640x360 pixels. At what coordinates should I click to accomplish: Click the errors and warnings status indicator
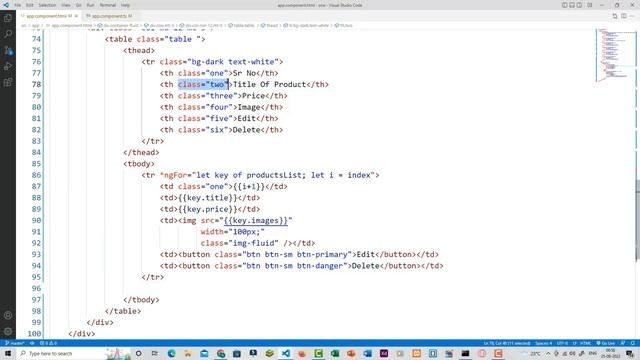pos(49,343)
